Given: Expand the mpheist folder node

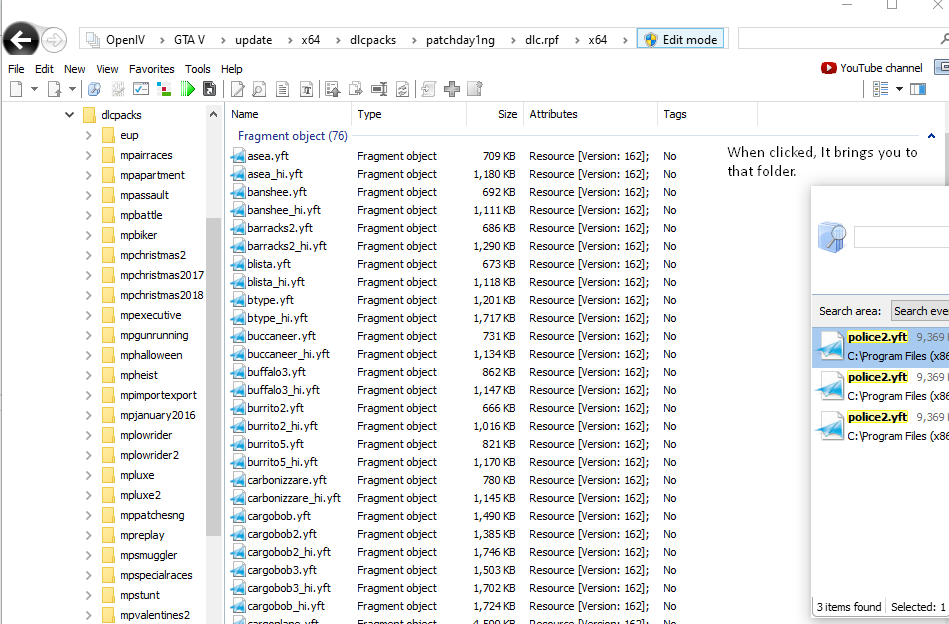Looking at the screenshot, I should 88,375.
